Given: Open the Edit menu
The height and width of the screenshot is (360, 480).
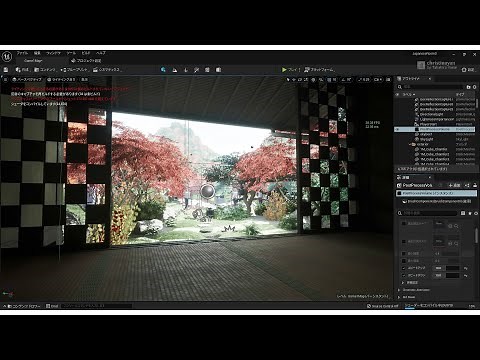Looking at the screenshot, I should (37, 53).
